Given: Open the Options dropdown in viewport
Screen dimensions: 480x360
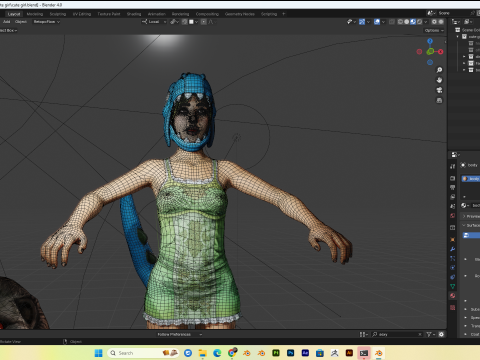Looking at the screenshot, I should 434,30.
